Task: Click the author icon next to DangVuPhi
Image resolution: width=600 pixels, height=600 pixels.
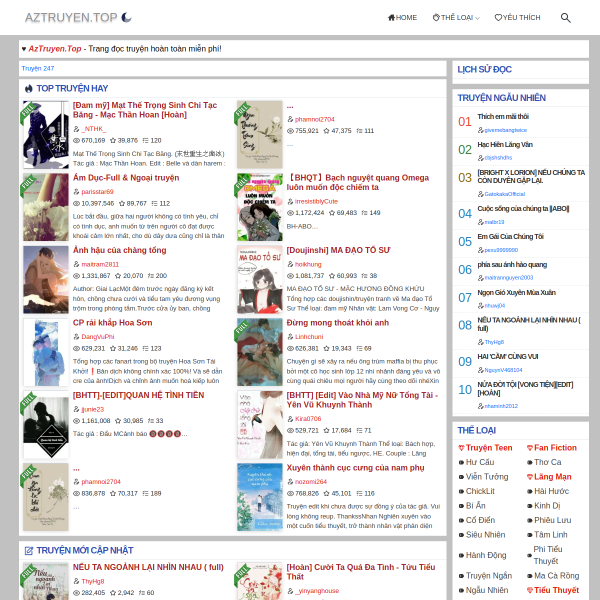Action: (x=76, y=337)
